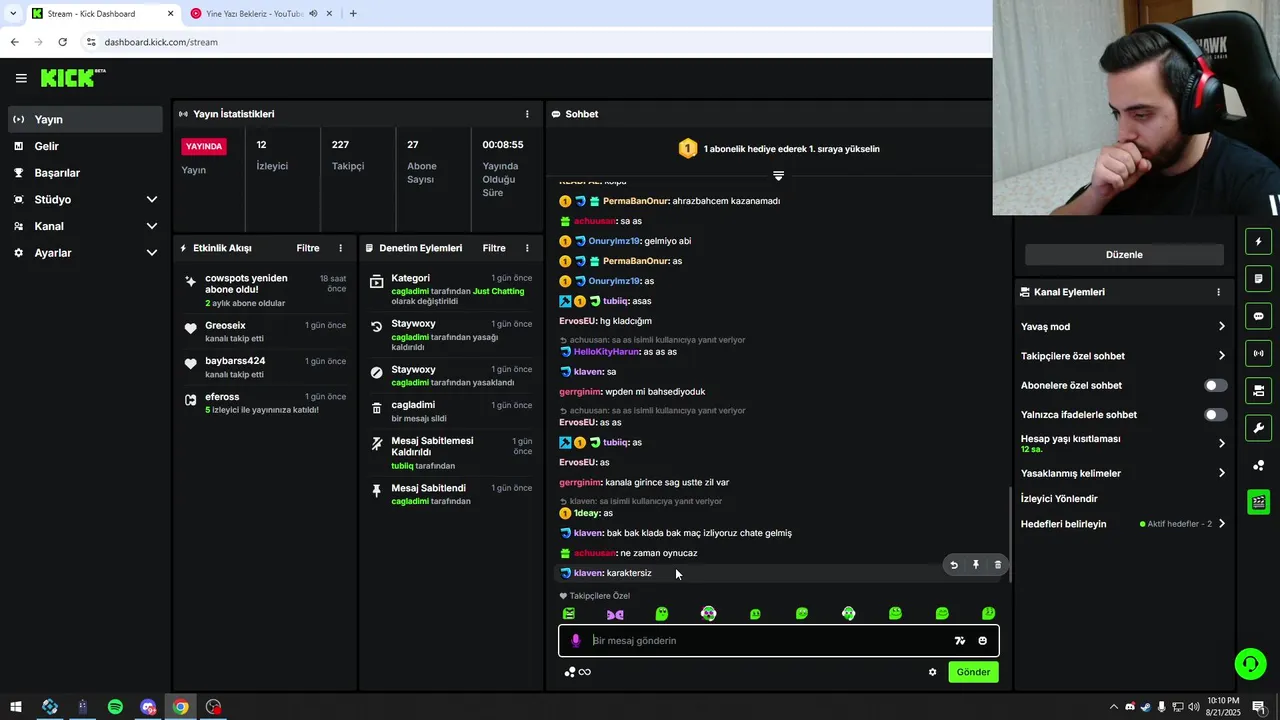1280x720 pixels.
Task: Open Etkinlik Akışı three-dot menu
Action: coord(340,248)
